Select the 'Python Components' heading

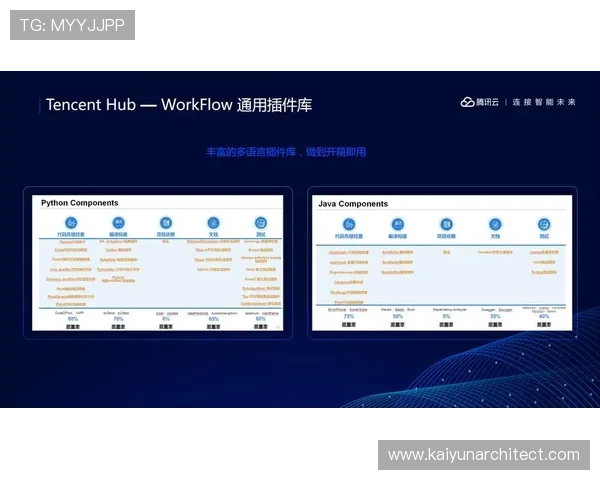pos(80,203)
